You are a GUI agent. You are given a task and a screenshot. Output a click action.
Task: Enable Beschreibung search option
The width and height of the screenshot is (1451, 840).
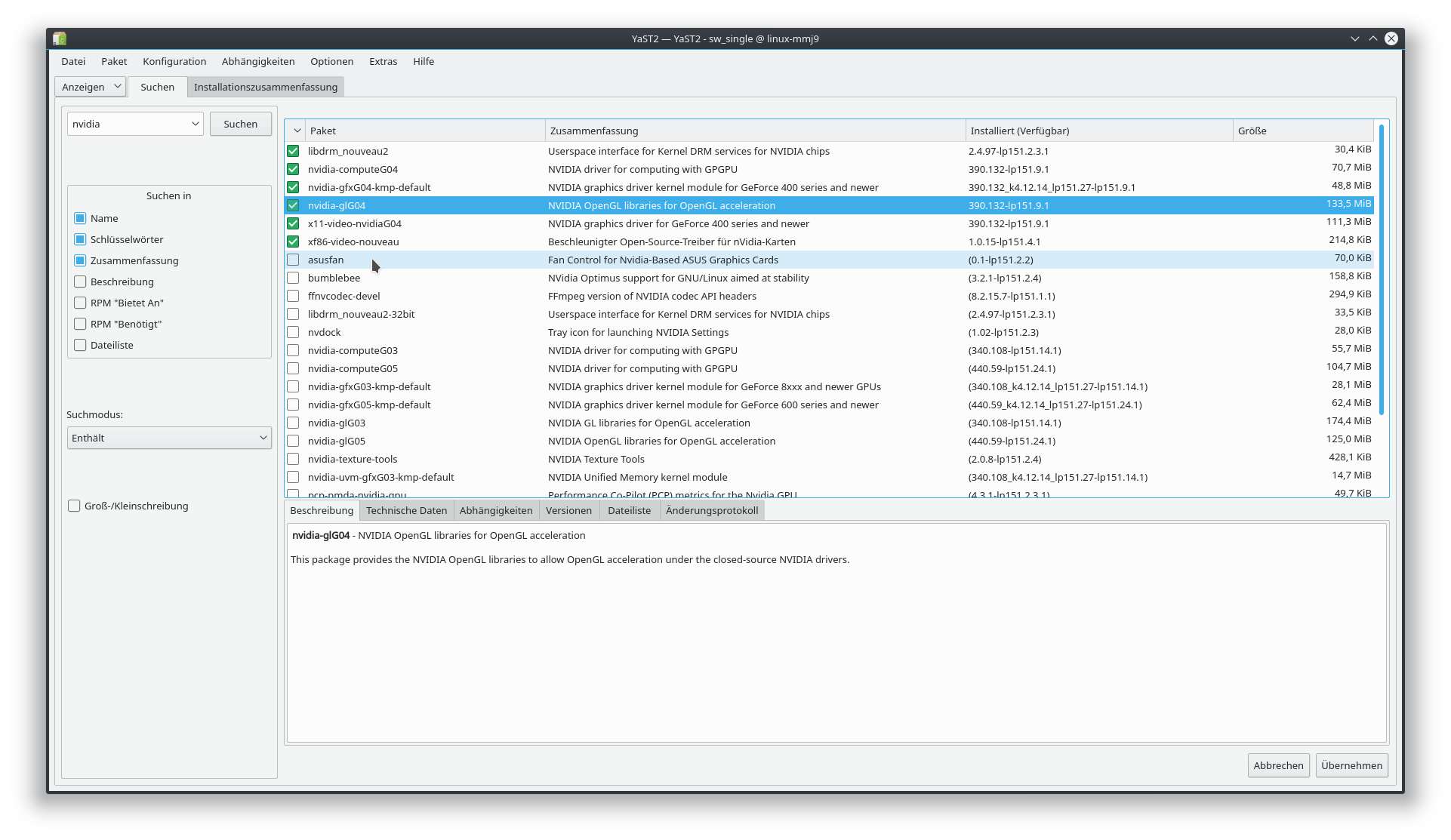point(80,282)
